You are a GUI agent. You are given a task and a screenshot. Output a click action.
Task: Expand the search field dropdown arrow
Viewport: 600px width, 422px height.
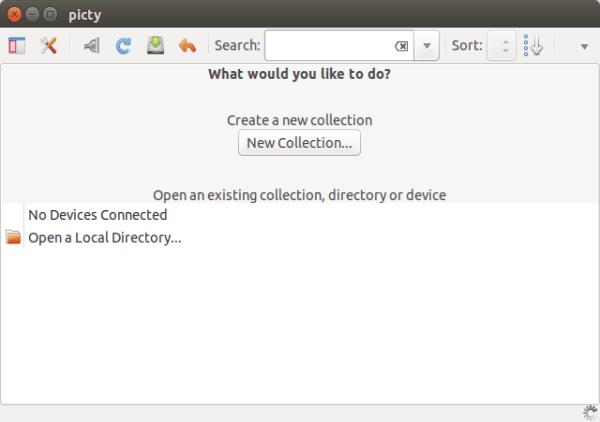point(427,46)
